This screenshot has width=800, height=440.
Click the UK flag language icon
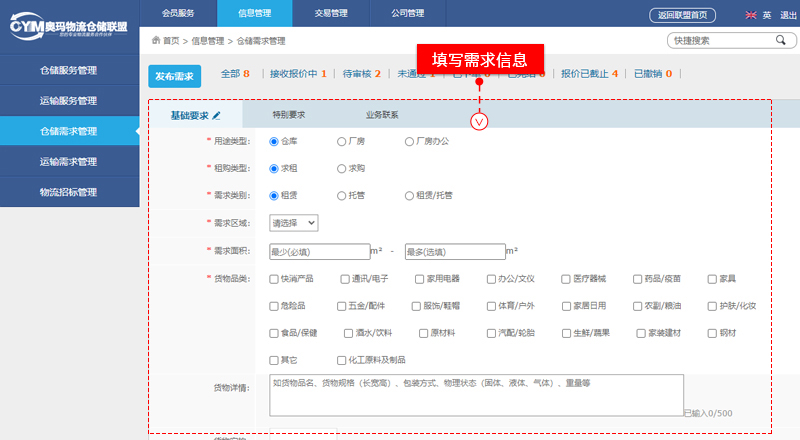pyautogui.click(x=751, y=15)
